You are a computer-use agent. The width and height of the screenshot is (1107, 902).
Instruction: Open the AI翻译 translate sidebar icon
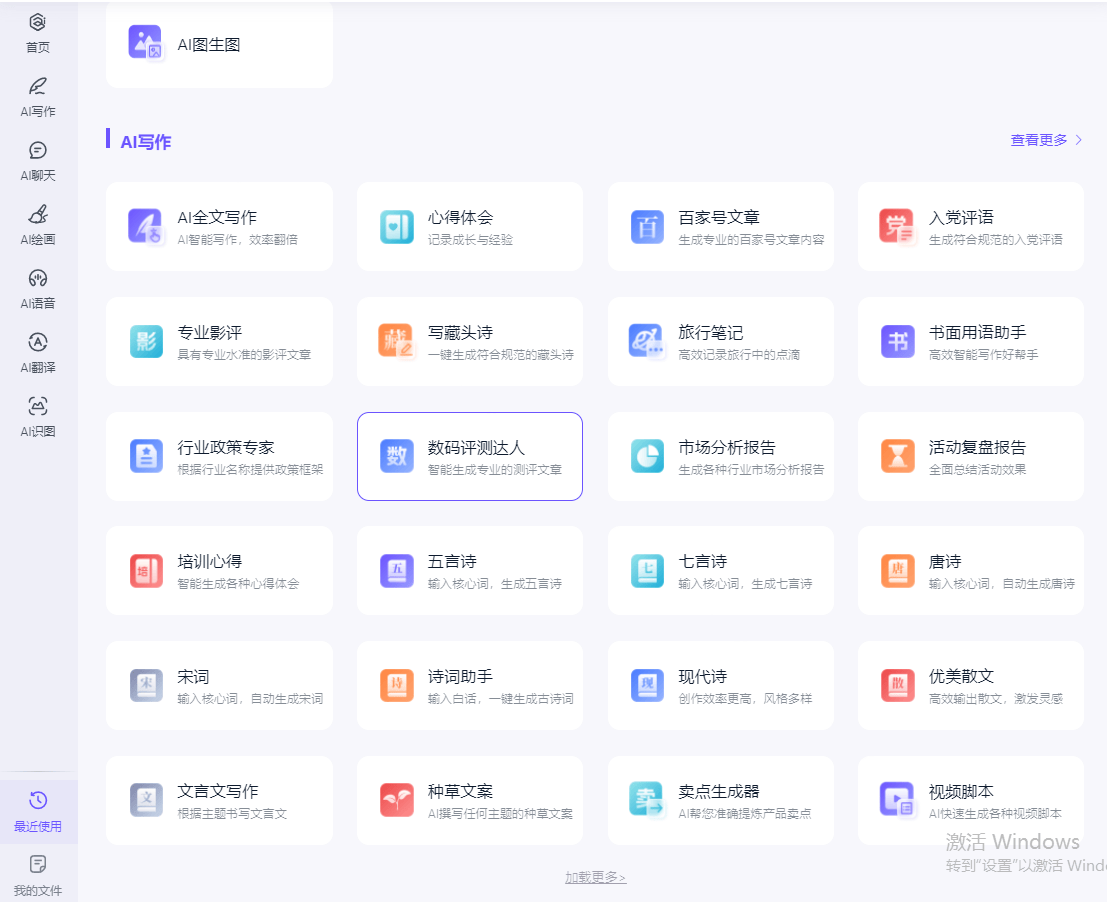(38, 343)
